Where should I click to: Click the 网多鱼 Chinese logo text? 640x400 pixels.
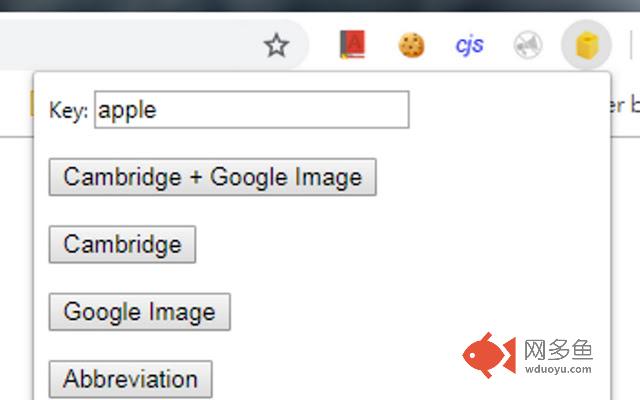pos(558,350)
